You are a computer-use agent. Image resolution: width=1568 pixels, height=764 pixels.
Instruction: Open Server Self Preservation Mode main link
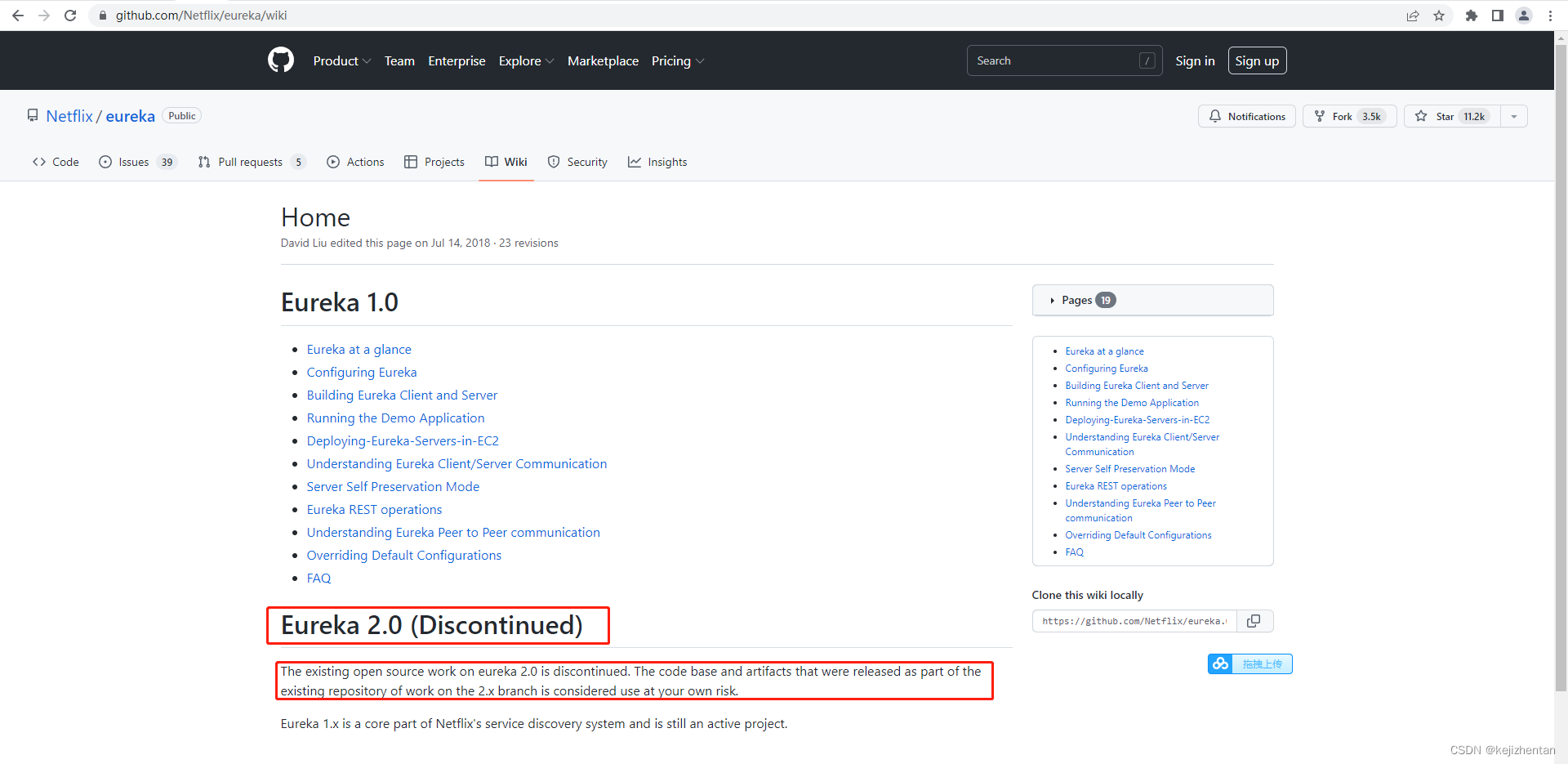(x=393, y=486)
